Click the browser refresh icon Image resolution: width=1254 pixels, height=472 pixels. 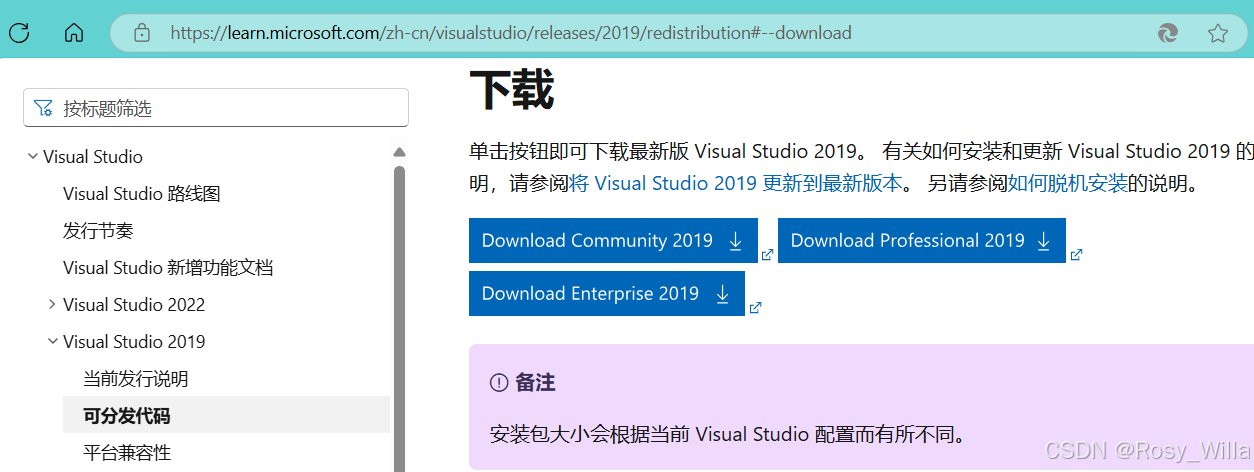[19, 33]
